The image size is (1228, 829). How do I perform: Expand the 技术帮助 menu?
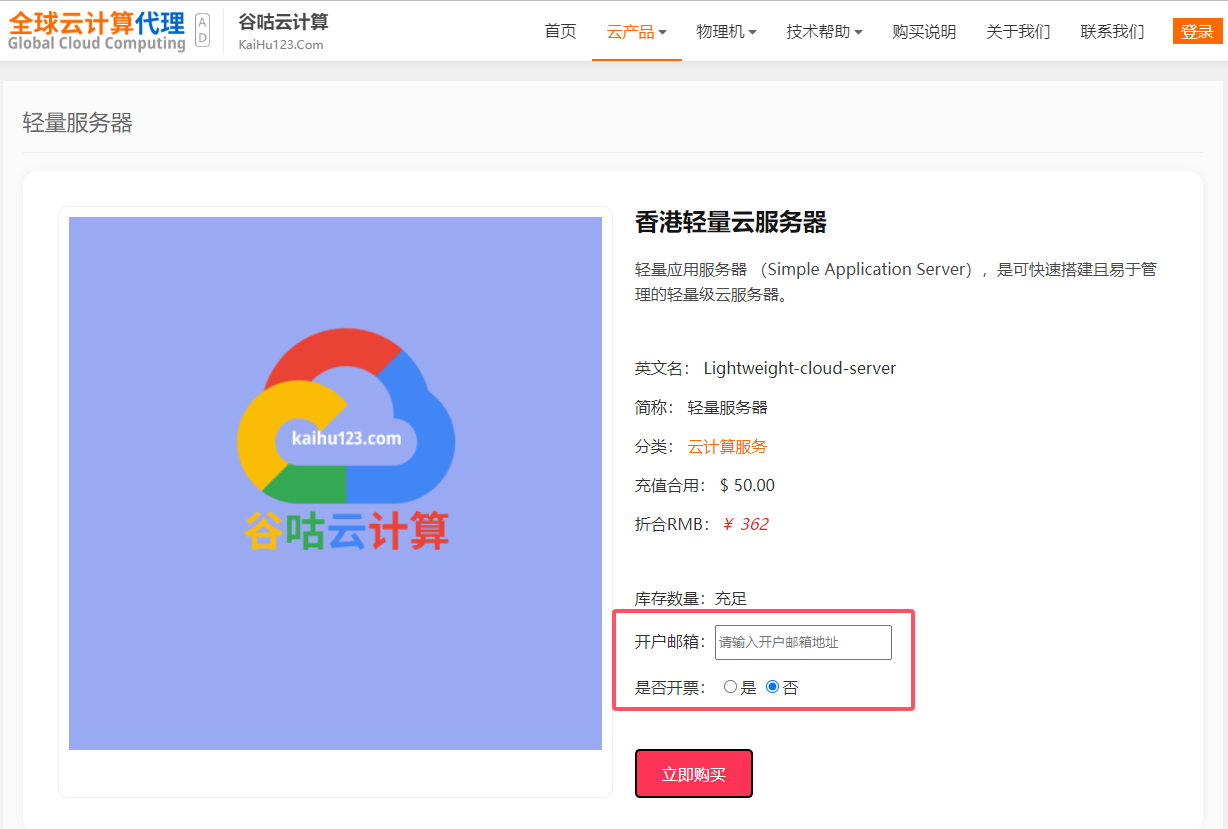[824, 32]
